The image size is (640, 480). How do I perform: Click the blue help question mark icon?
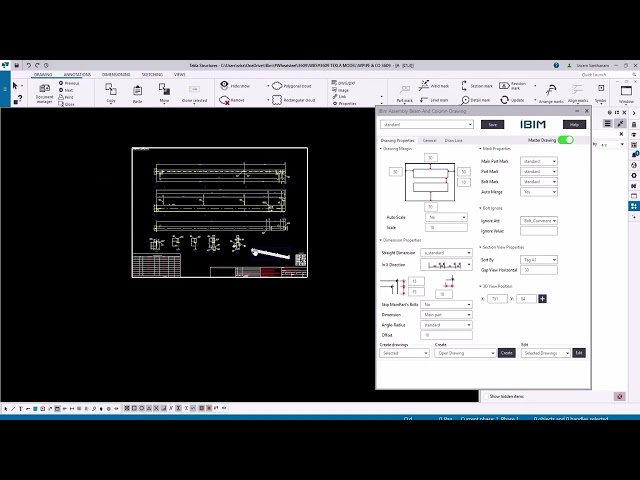point(556,65)
